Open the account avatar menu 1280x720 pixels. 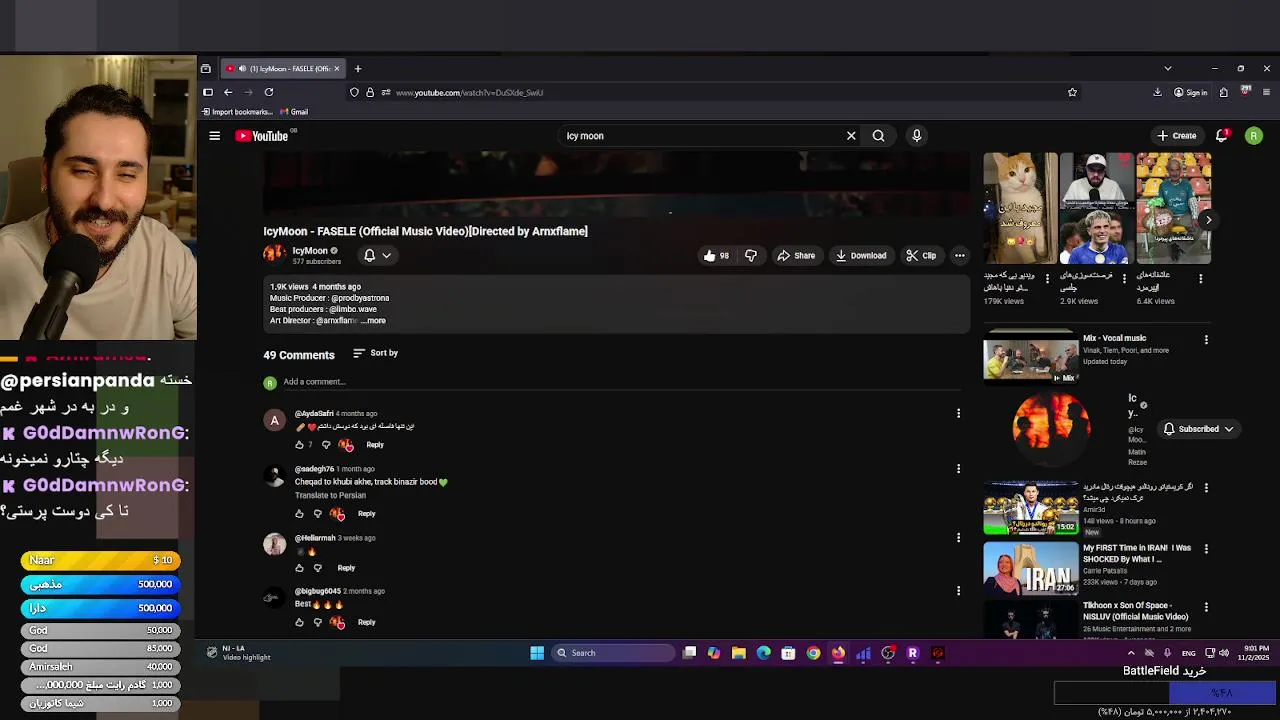coord(1253,136)
